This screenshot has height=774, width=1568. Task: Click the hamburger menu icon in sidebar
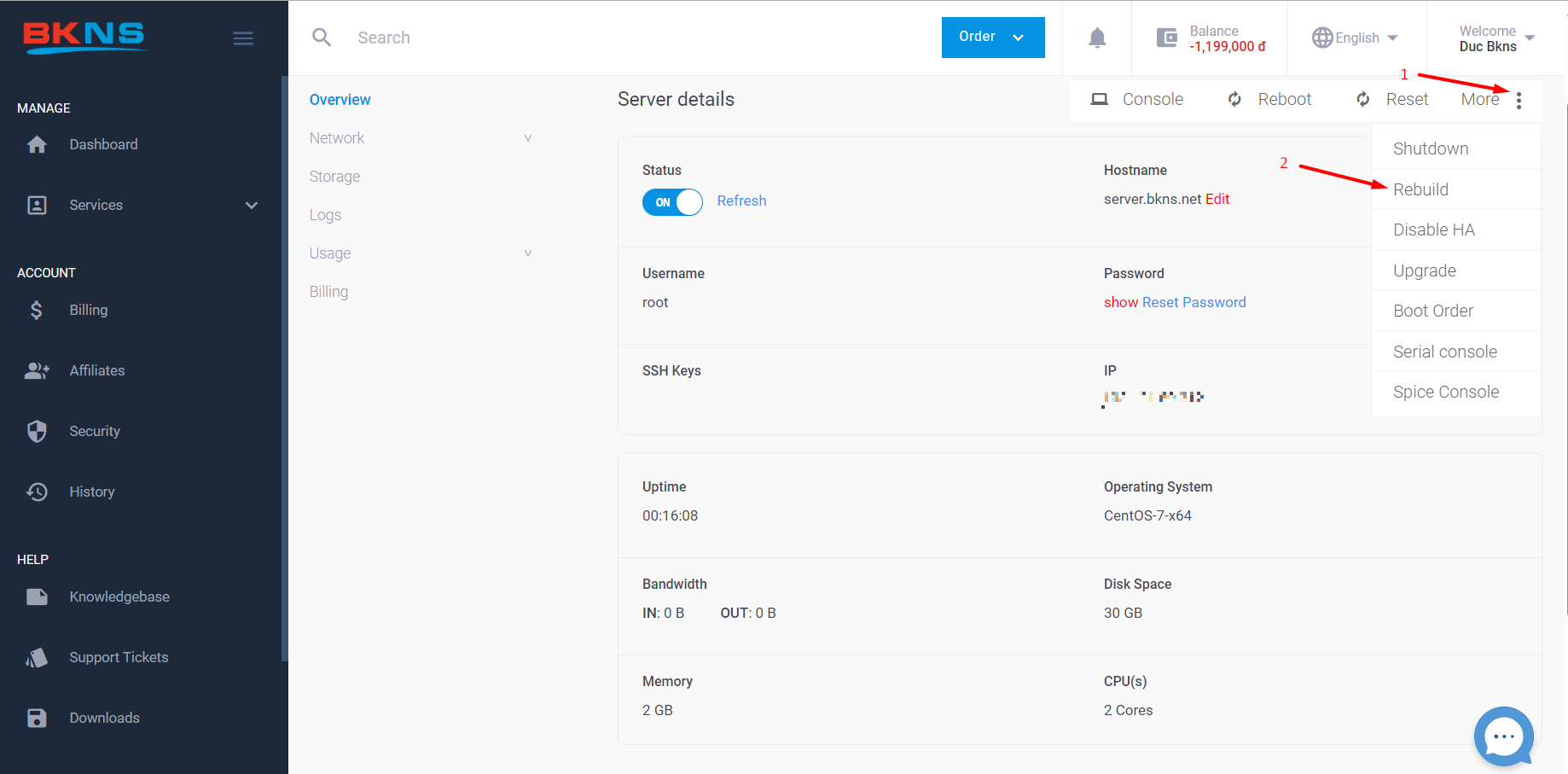[243, 38]
